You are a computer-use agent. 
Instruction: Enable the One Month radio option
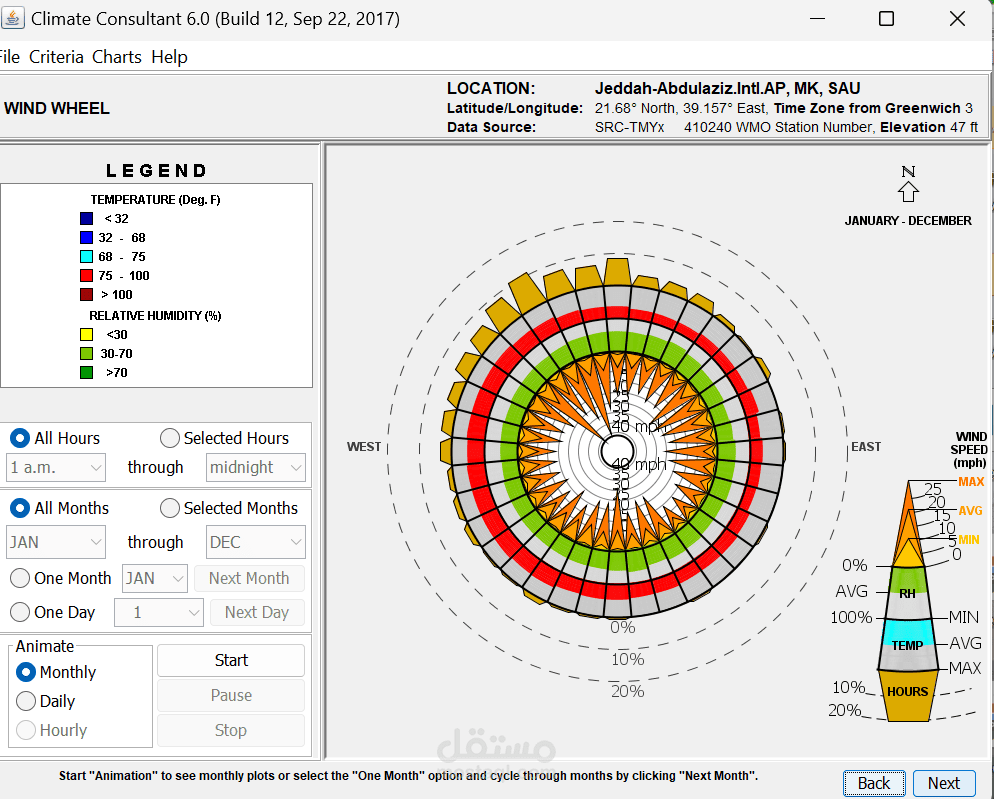tap(20, 578)
